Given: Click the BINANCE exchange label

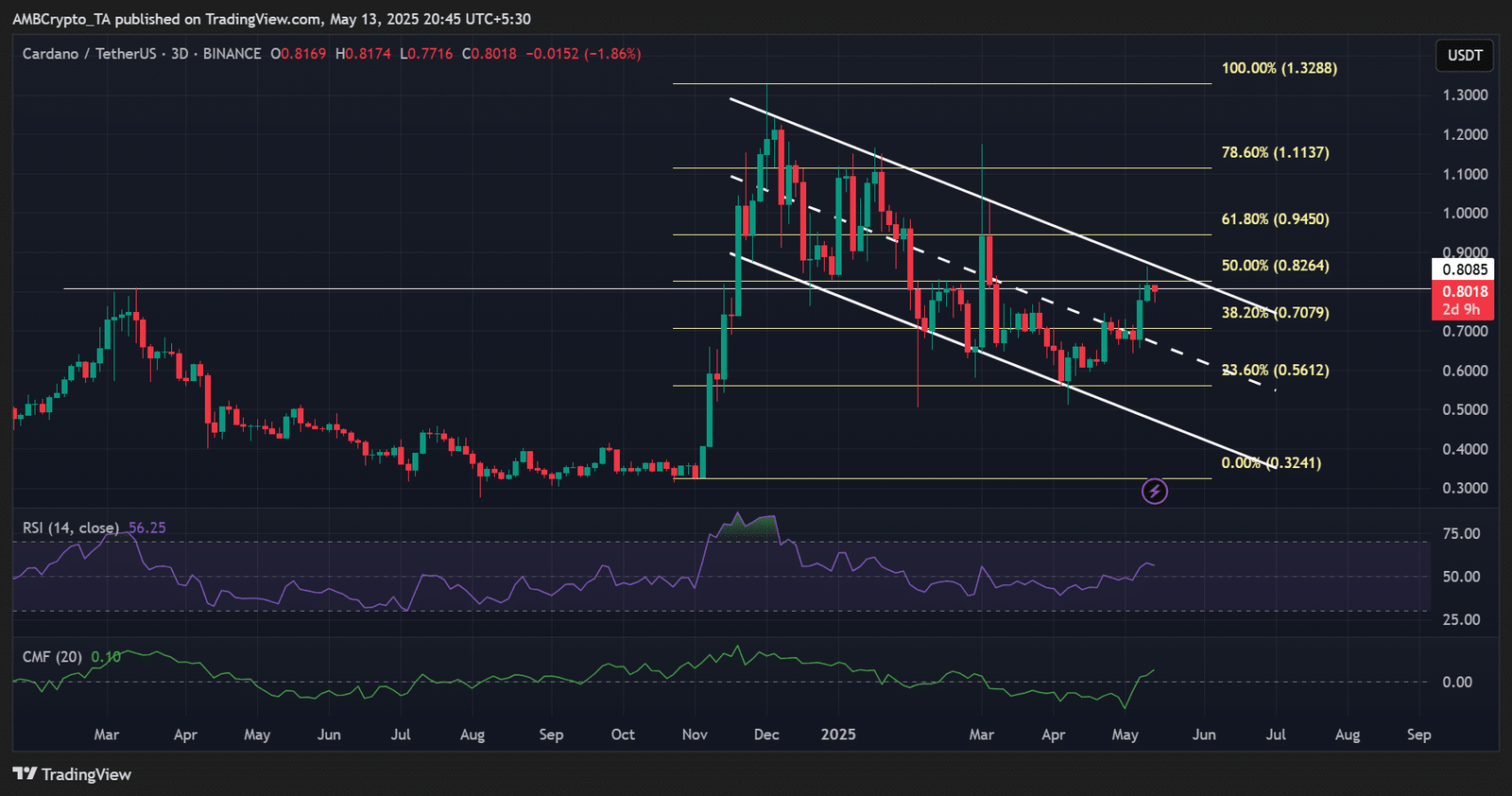Looking at the screenshot, I should tap(232, 54).
